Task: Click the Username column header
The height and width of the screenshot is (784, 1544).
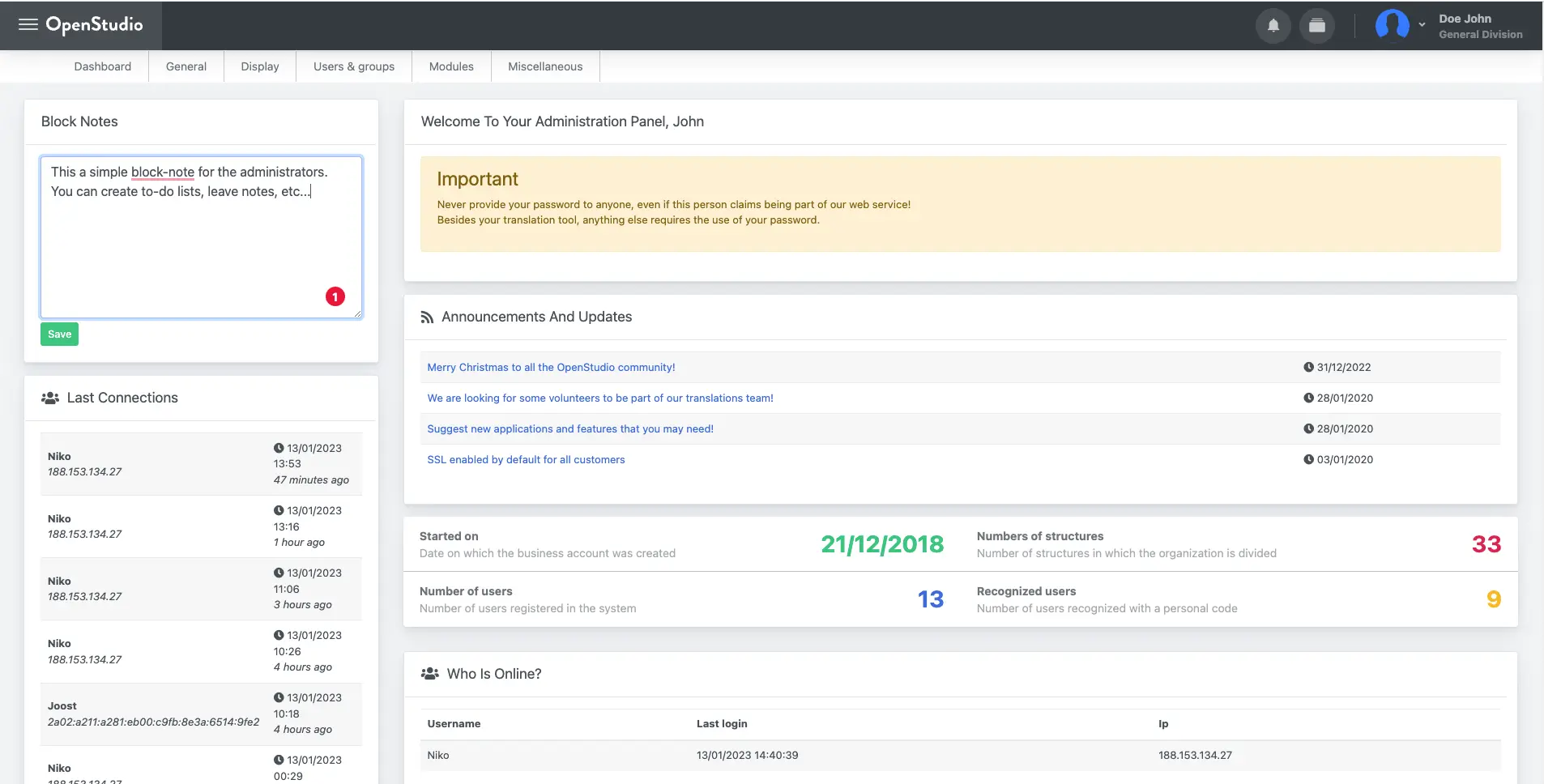Action: 454,724
